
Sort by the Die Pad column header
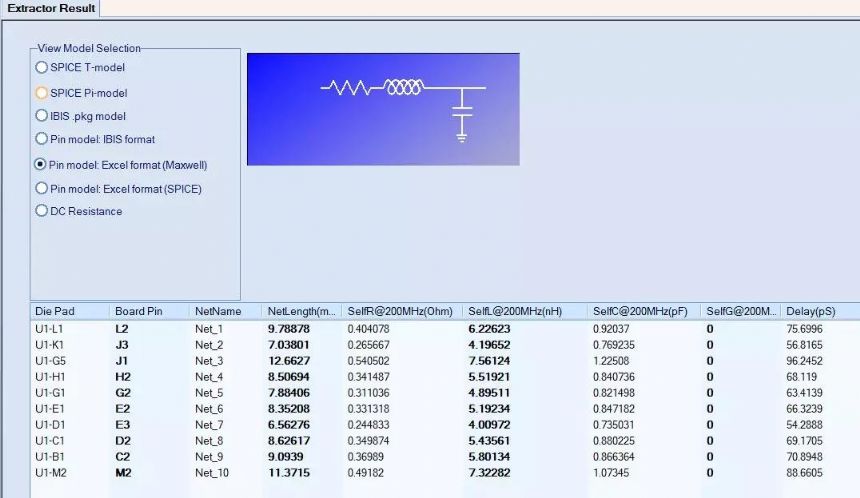tap(70, 312)
